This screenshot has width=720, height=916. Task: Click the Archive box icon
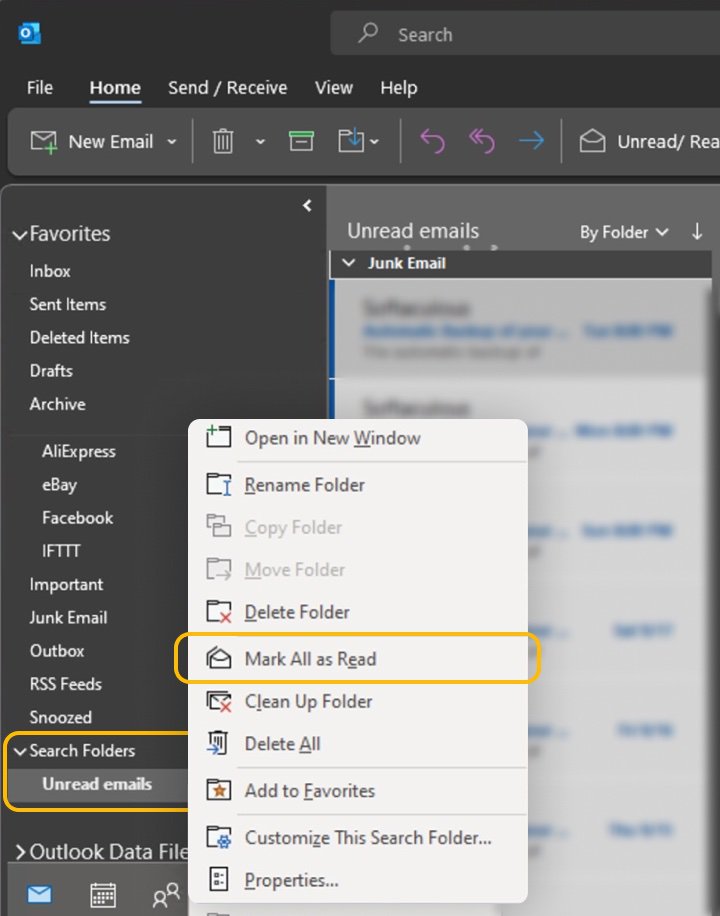(x=301, y=141)
